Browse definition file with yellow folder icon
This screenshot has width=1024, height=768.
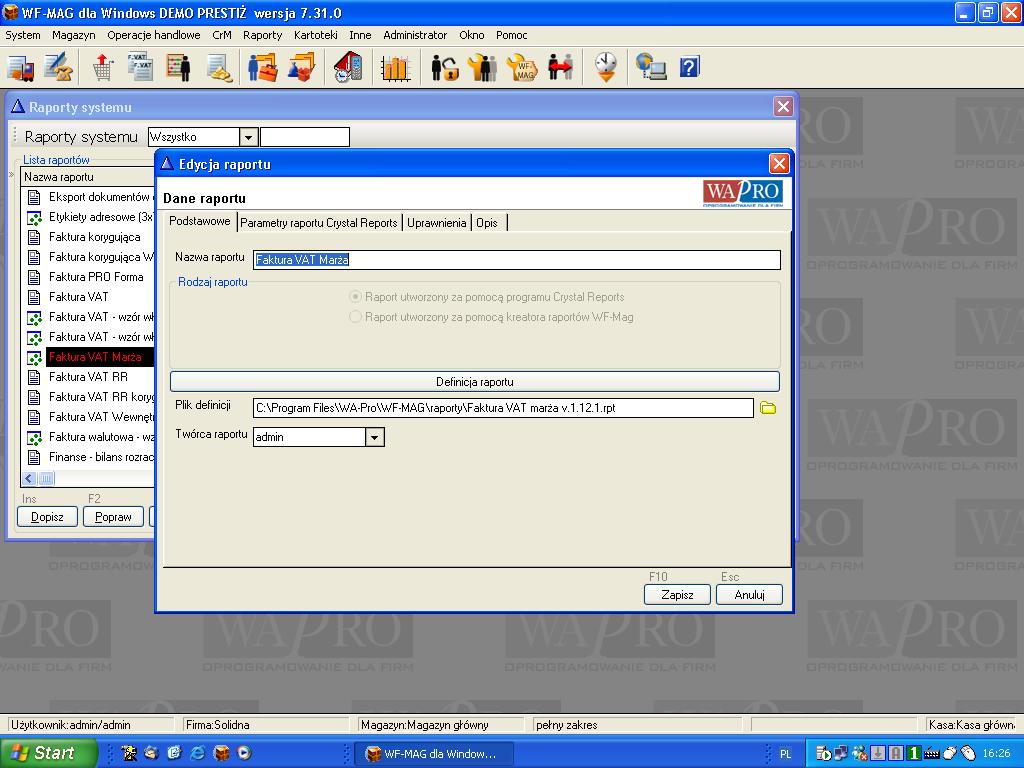[768, 408]
